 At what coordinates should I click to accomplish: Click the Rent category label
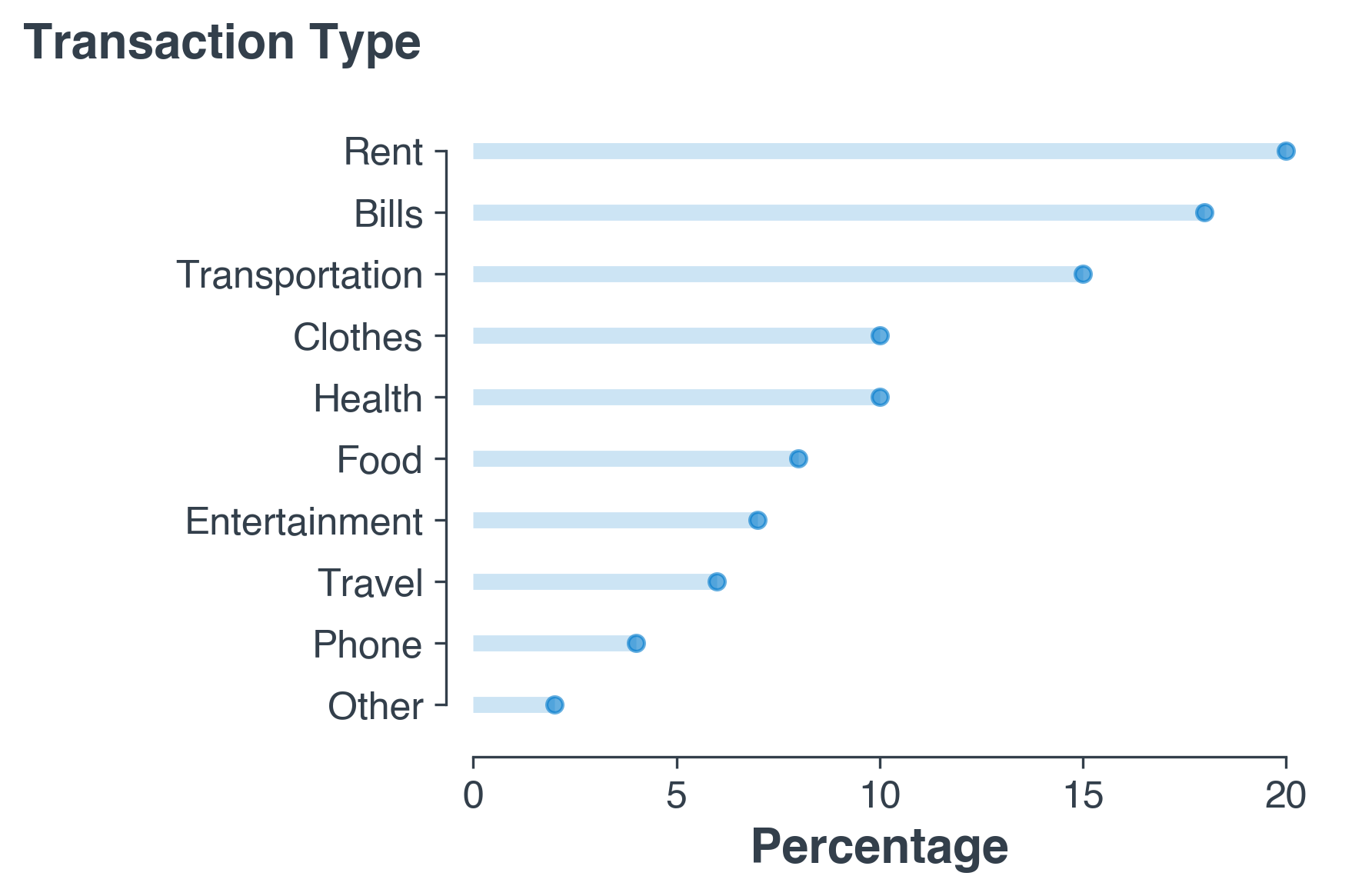383,152
